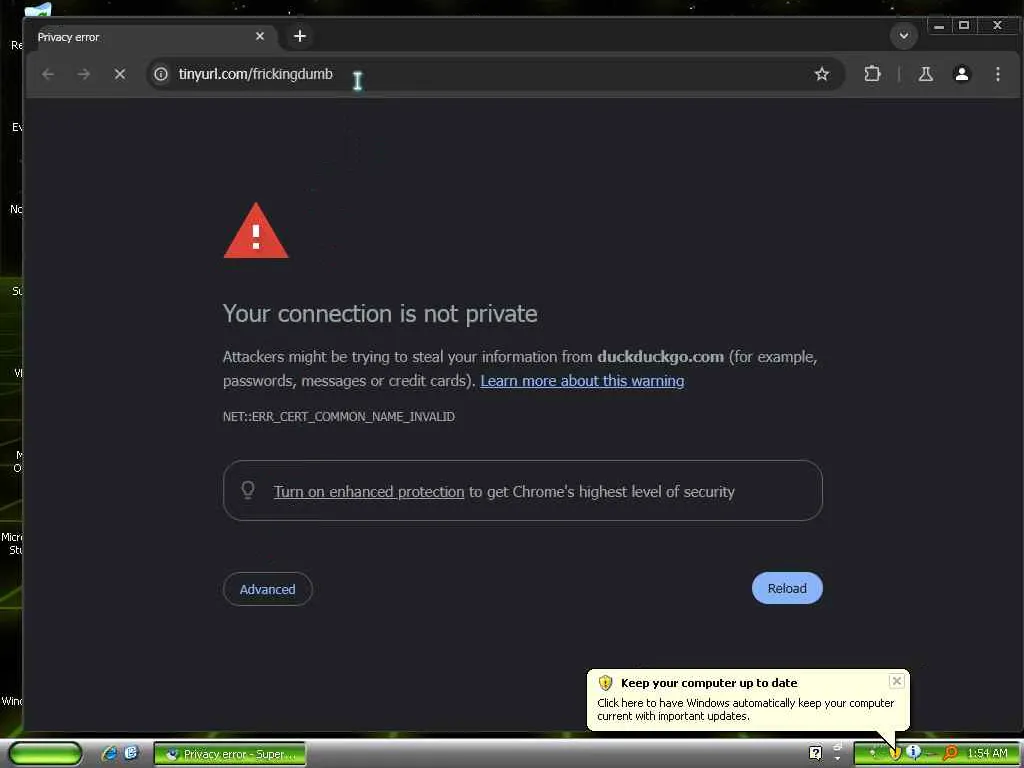Click the forward navigation arrow
Screen dimensions: 1024x768
coord(84,74)
